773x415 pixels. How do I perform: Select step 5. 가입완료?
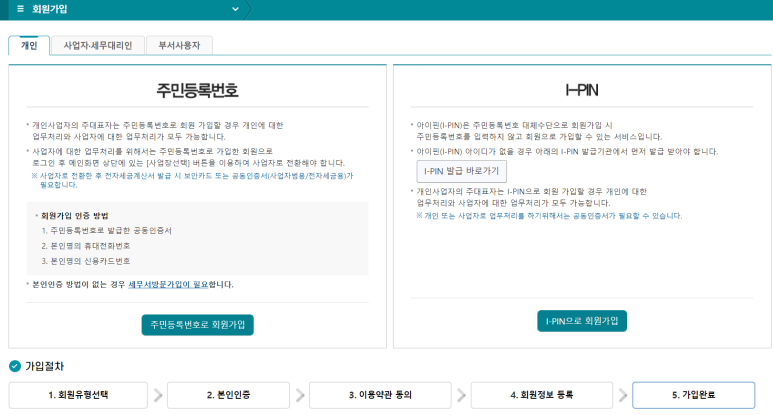[x=694, y=395]
